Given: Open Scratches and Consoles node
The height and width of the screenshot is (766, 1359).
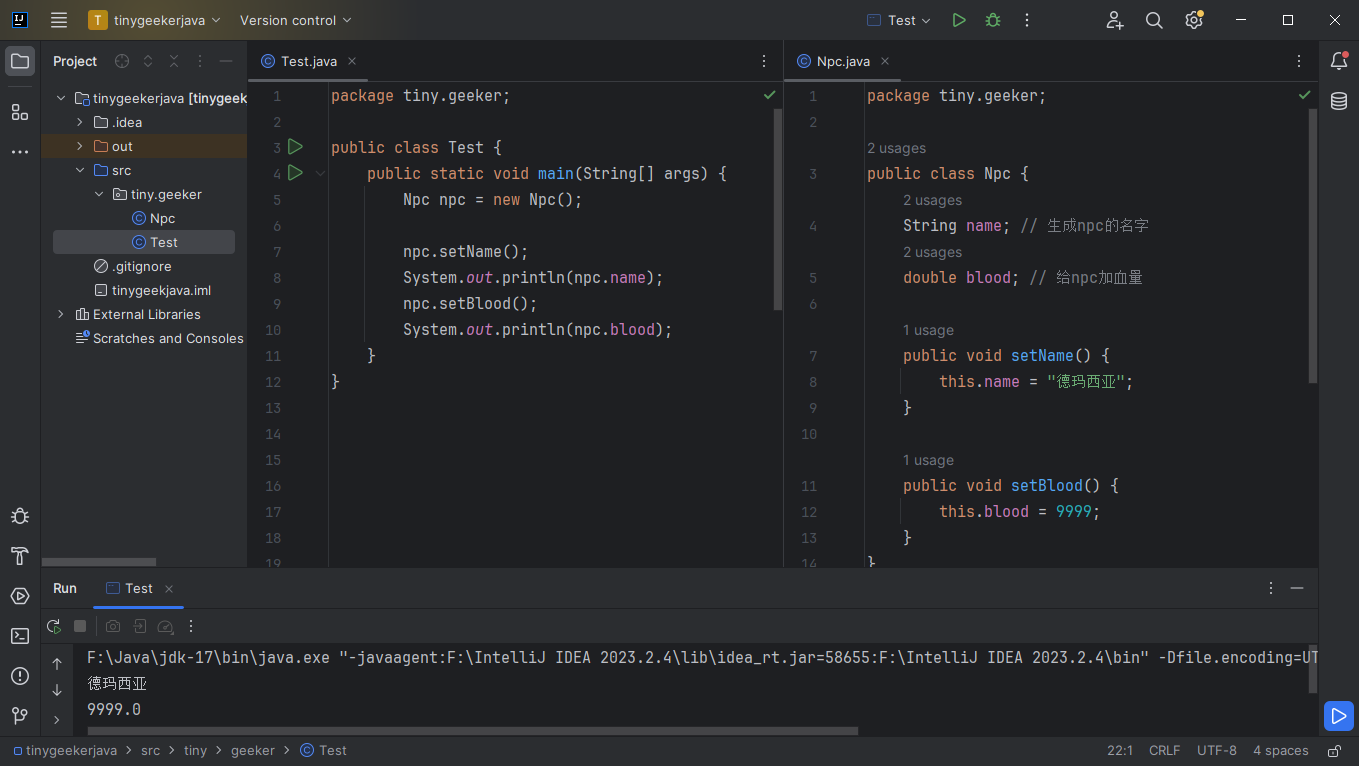Looking at the screenshot, I should coord(159,338).
